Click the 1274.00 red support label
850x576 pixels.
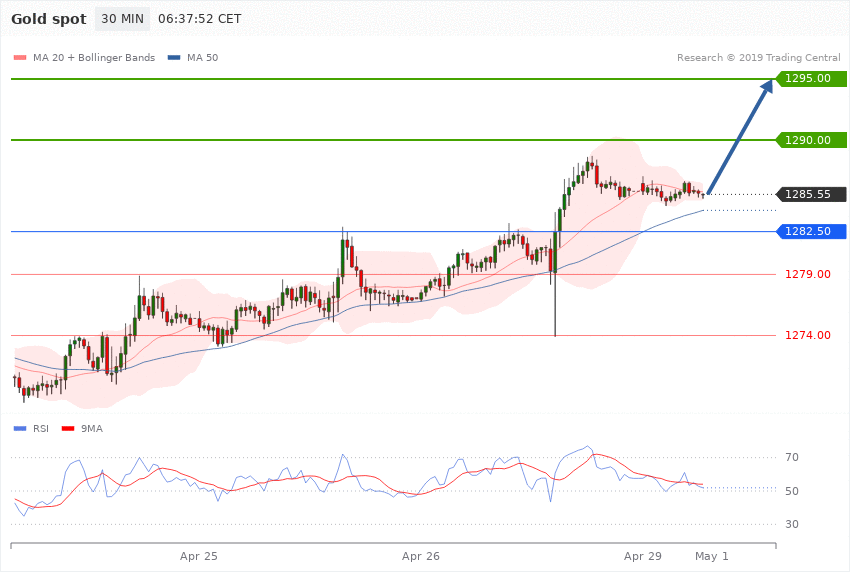coord(808,335)
